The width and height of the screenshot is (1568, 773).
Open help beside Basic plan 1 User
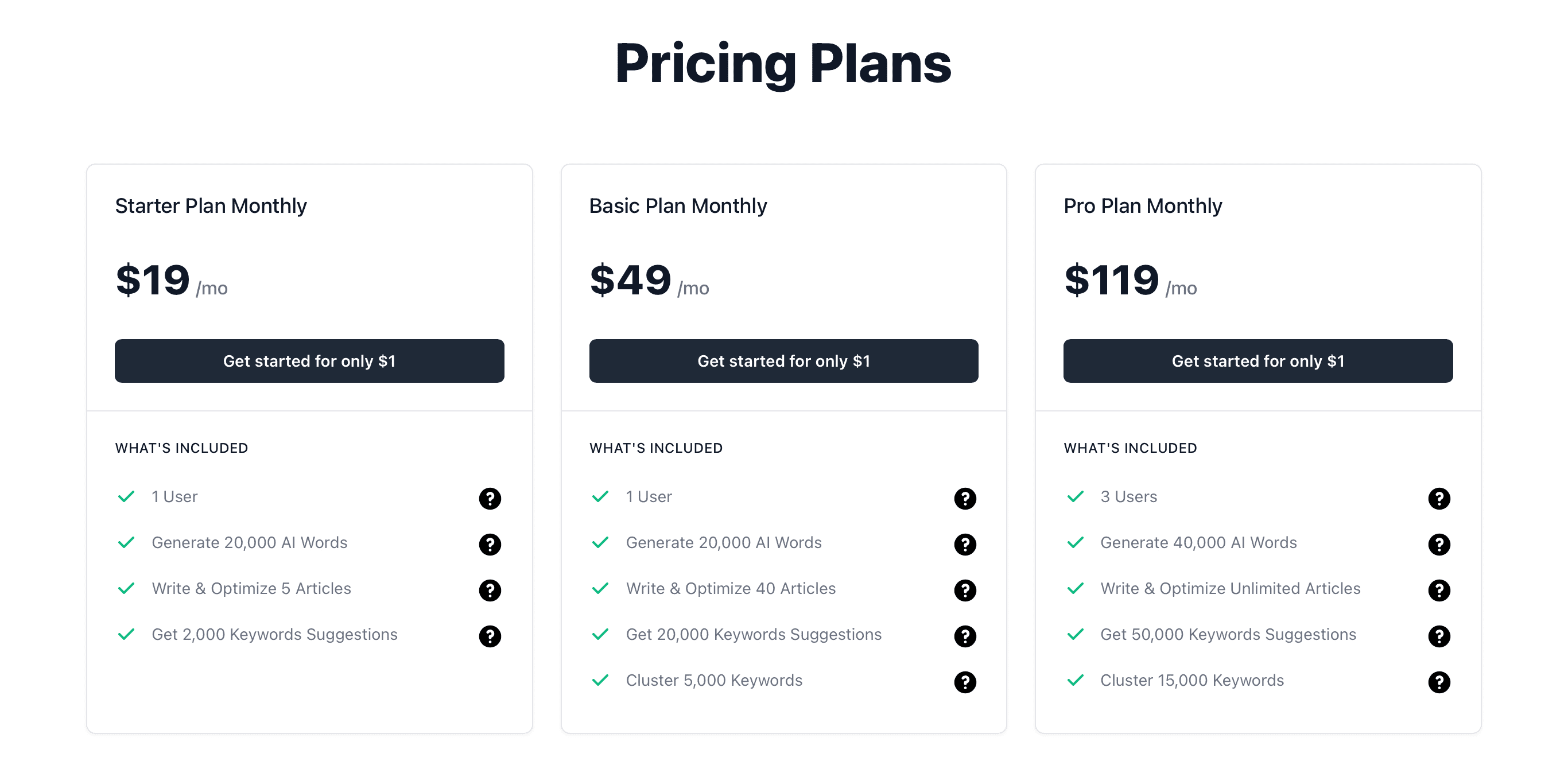click(x=964, y=499)
